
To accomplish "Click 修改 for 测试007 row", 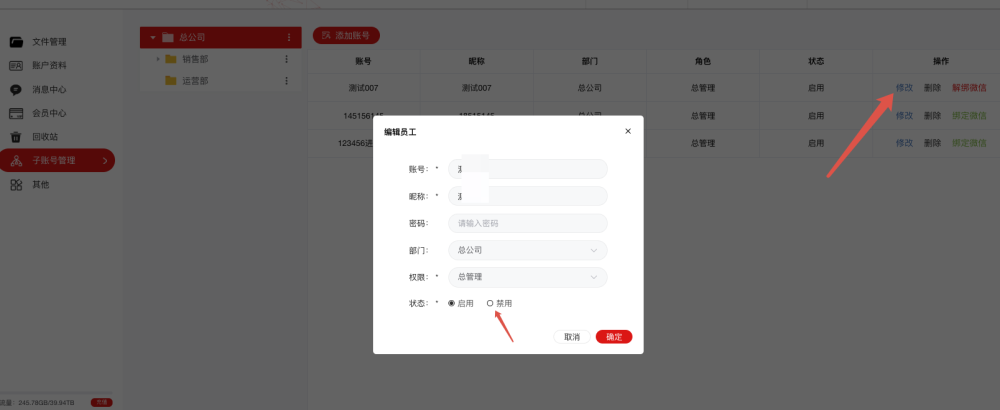I will [x=904, y=88].
